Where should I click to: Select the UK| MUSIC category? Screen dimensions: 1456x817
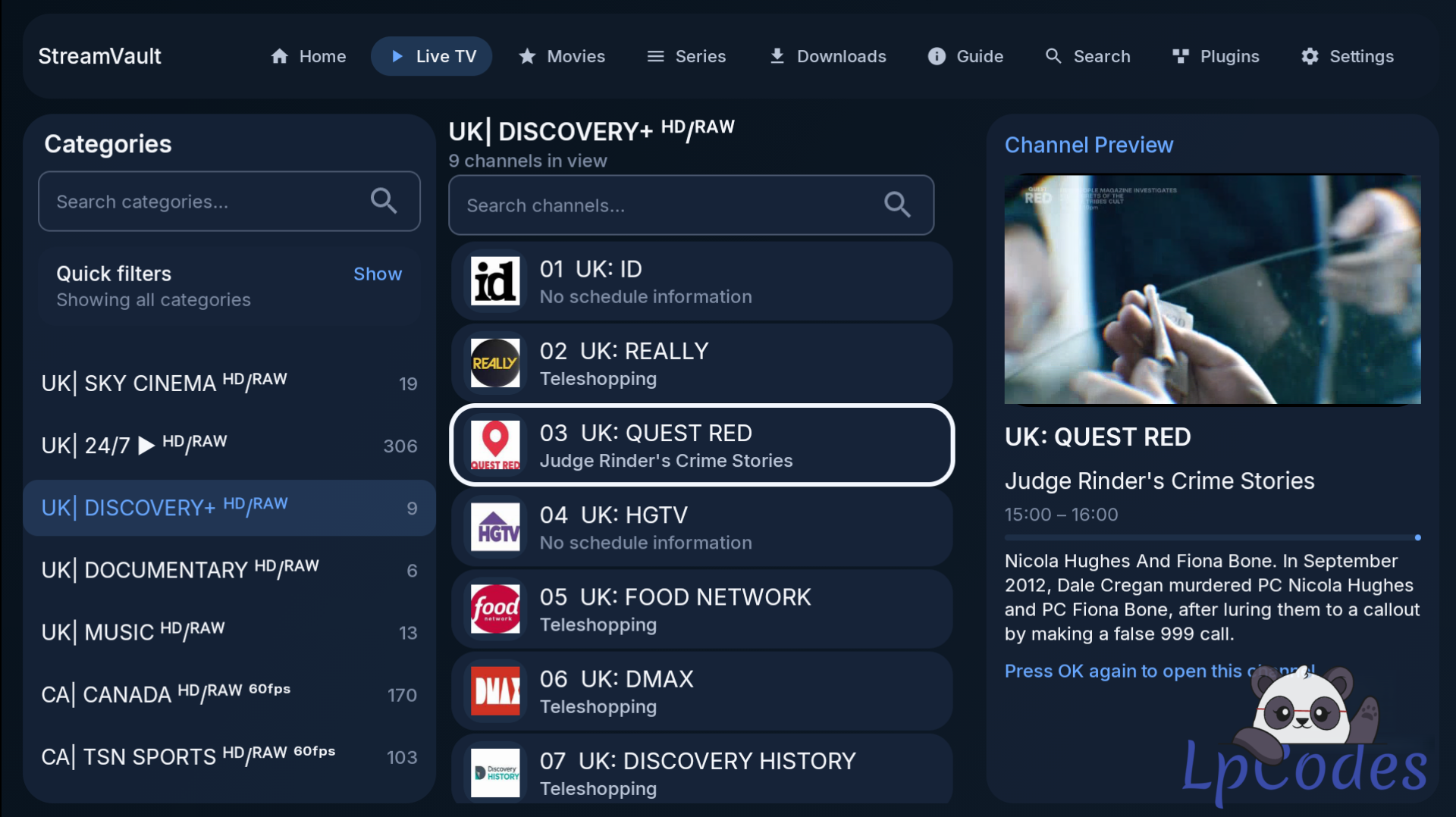click(x=229, y=632)
